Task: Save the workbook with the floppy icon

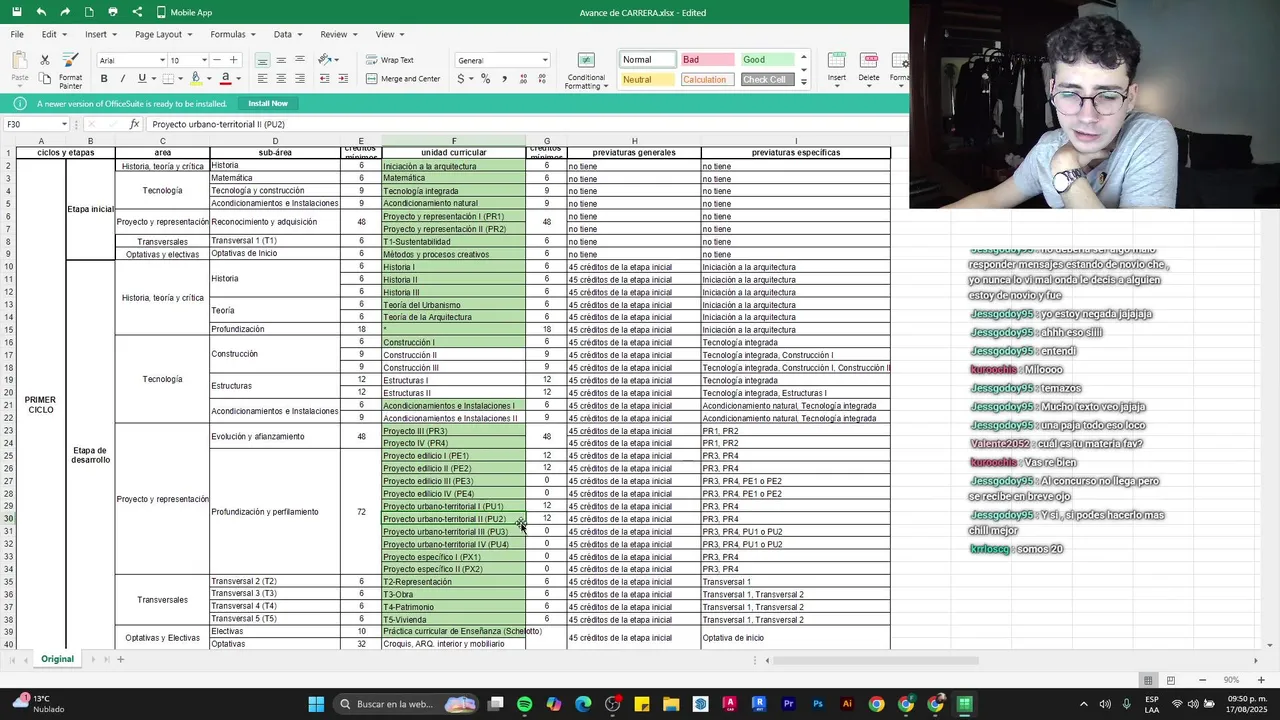Action: pos(17,12)
